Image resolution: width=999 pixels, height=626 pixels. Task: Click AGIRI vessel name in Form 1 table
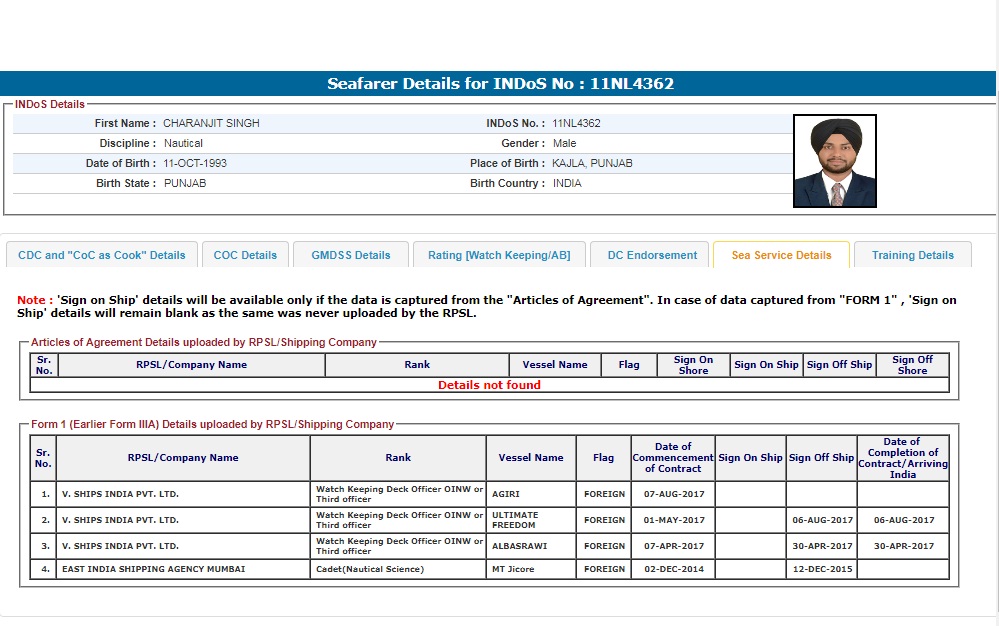[506, 494]
